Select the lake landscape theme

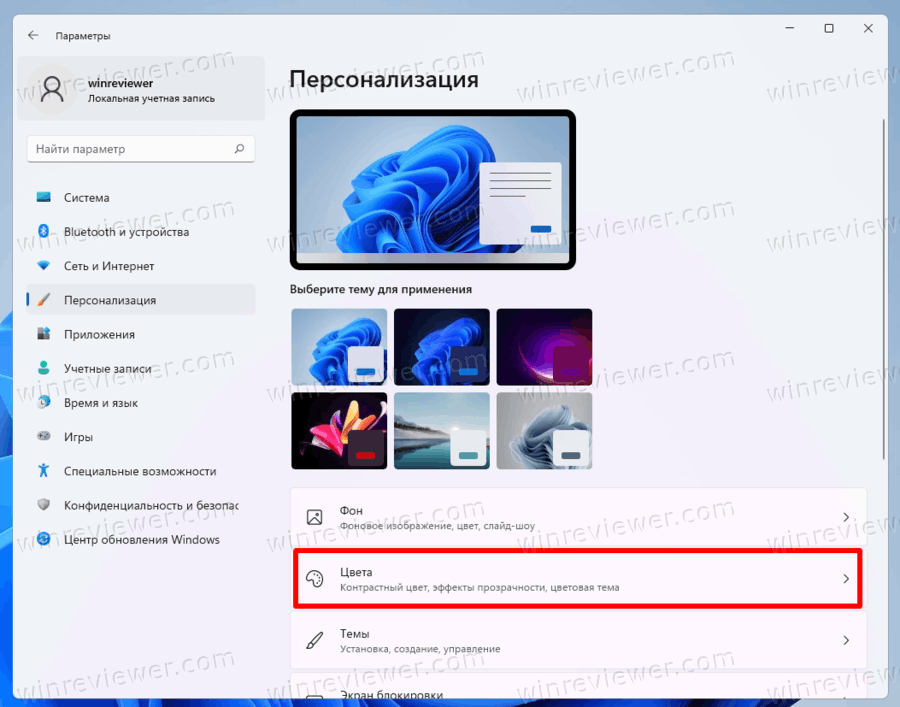(441, 431)
